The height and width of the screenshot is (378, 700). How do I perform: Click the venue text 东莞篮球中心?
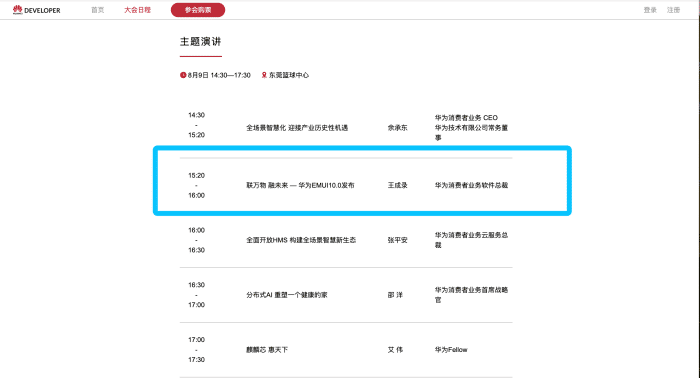click(x=289, y=75)
